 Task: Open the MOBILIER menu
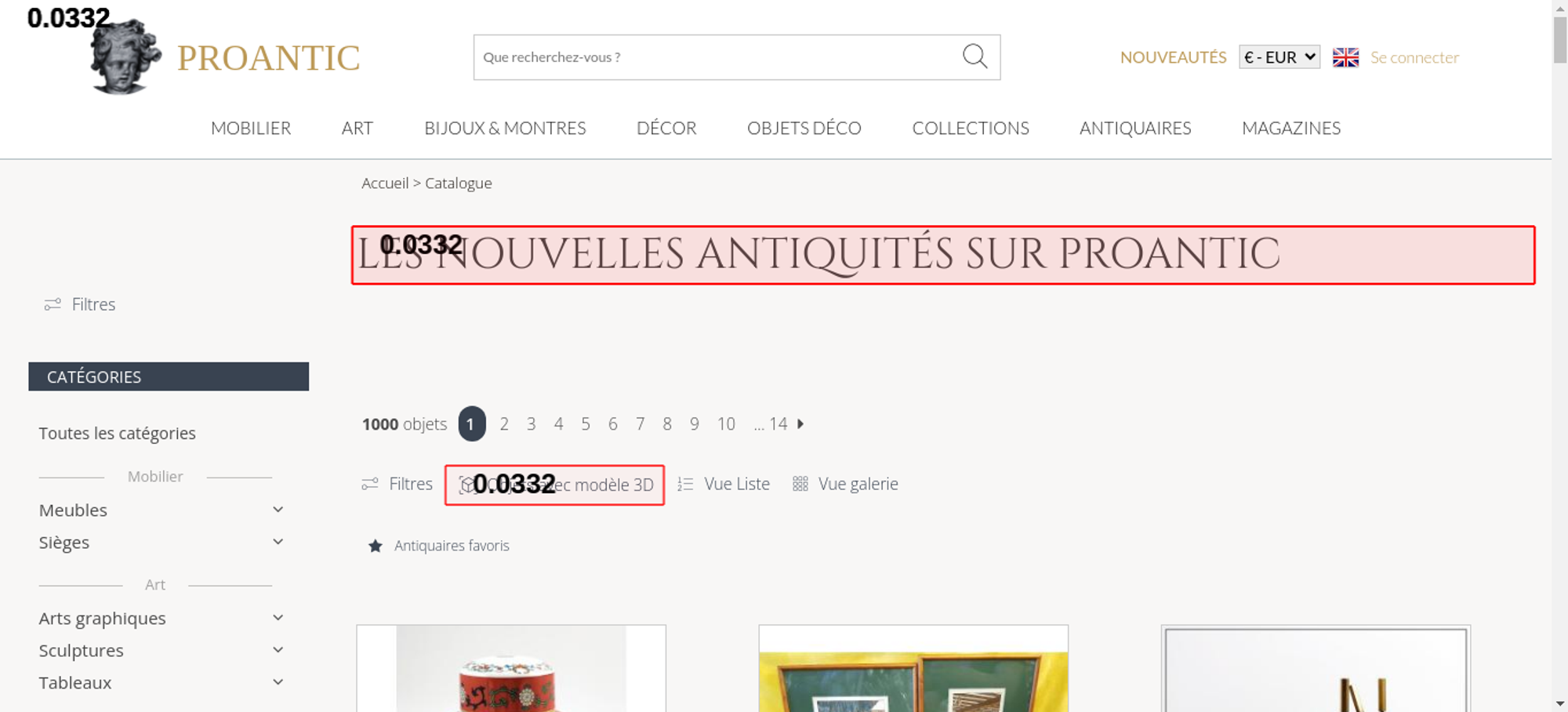tap(251, 128)
